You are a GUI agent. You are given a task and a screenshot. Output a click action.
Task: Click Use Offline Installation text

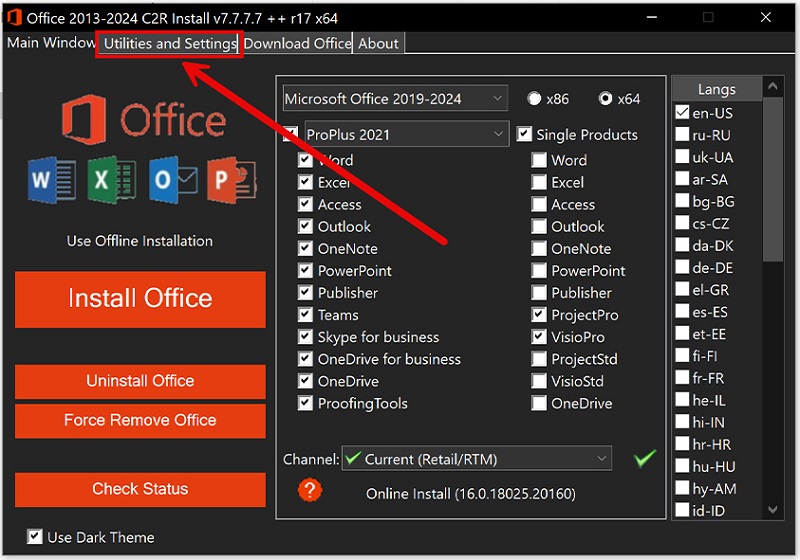(x=140, y=241)
